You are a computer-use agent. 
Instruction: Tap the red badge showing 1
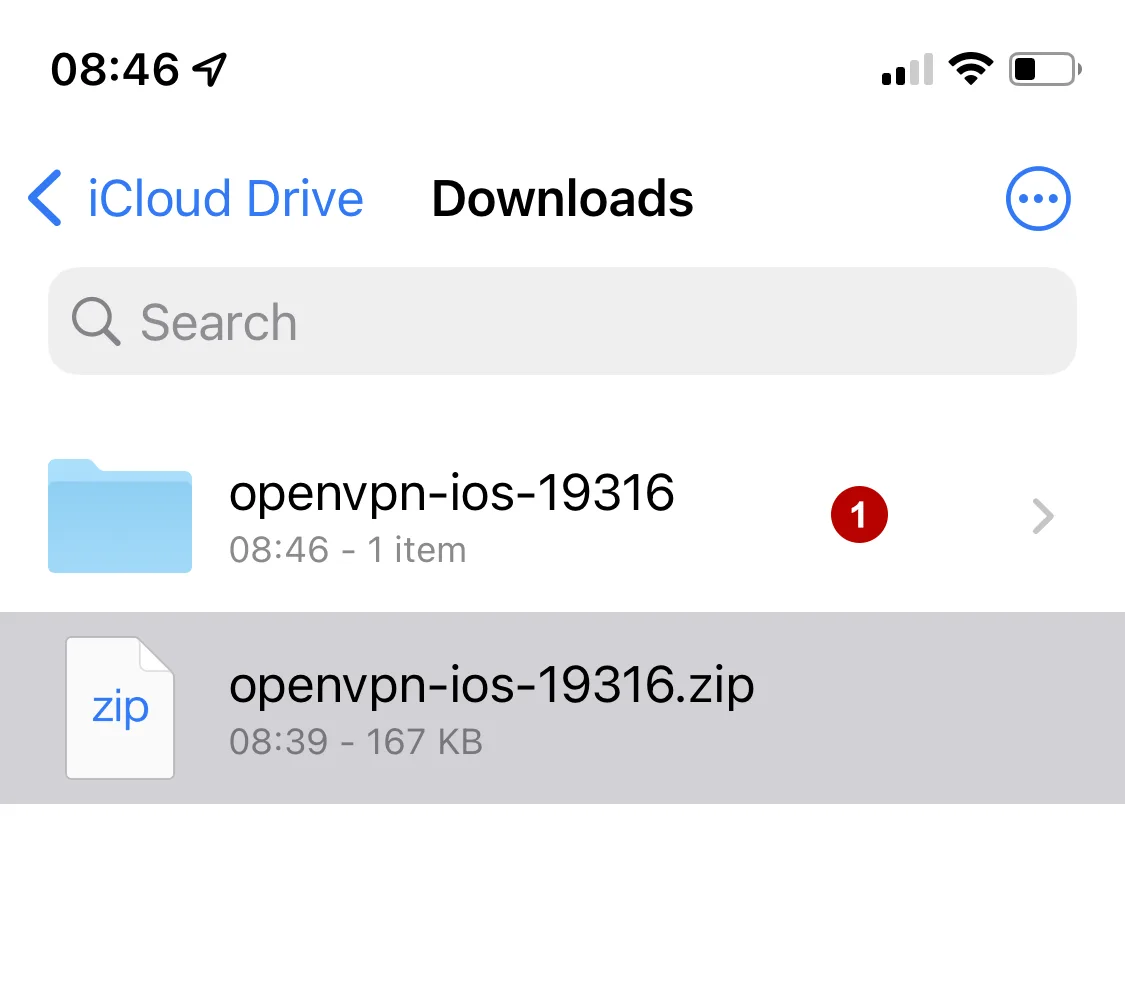859,514
